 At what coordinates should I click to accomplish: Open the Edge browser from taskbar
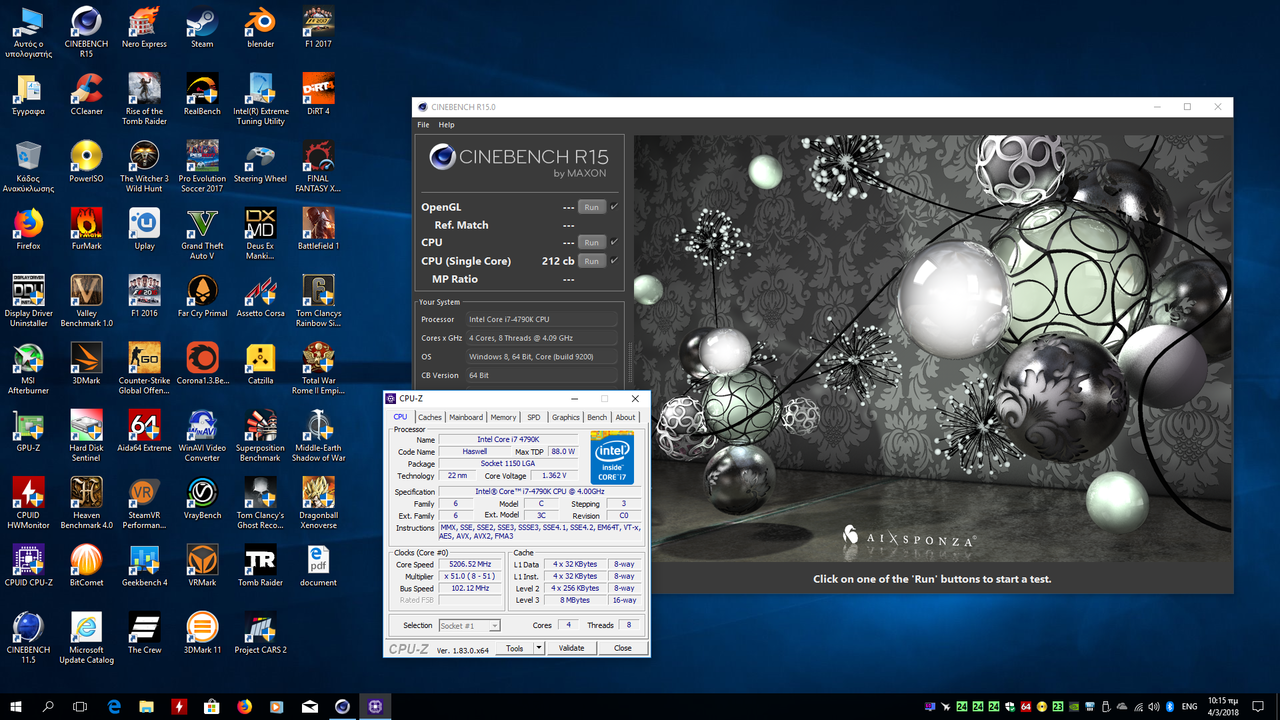coord(114,706)
